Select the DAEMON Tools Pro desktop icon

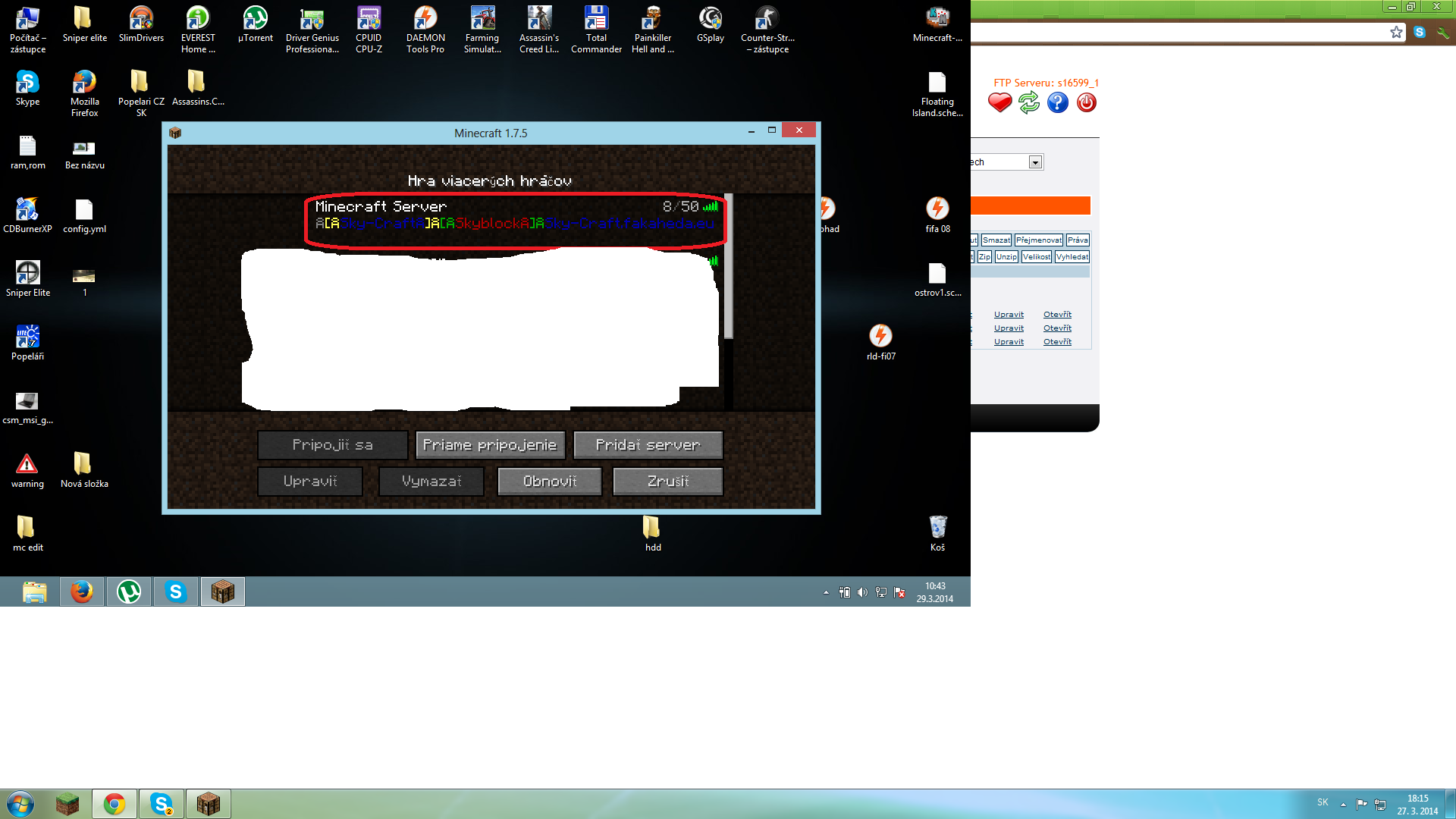[x=425, y=30]
